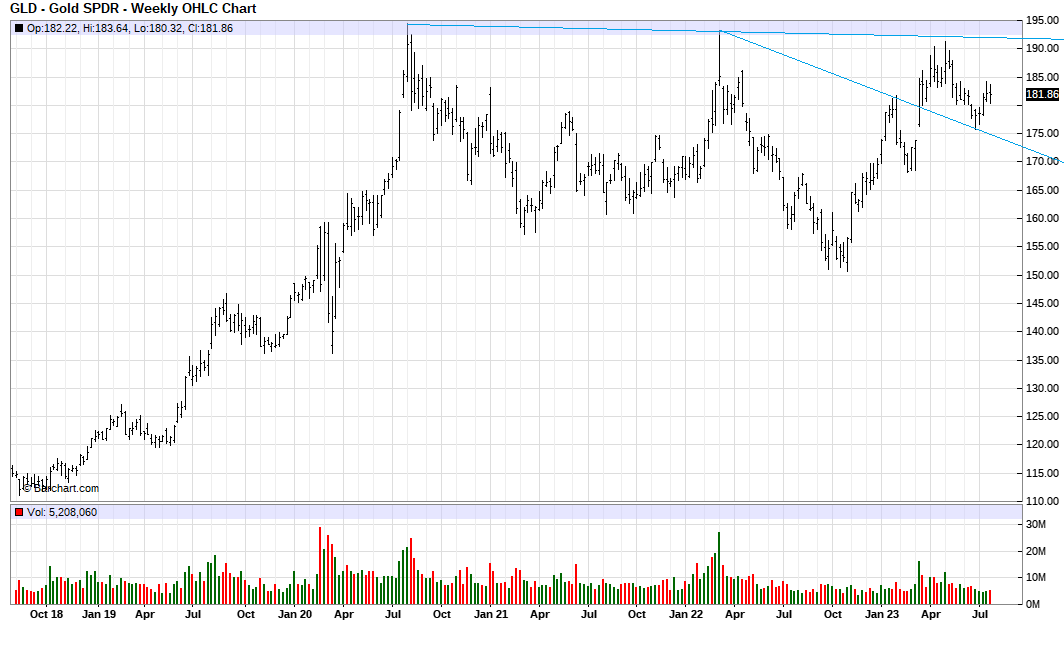The width and height of the screenshot is (1064, 645).
Task: Click the 0M volume axis label
Action: tap(1033, 604)
